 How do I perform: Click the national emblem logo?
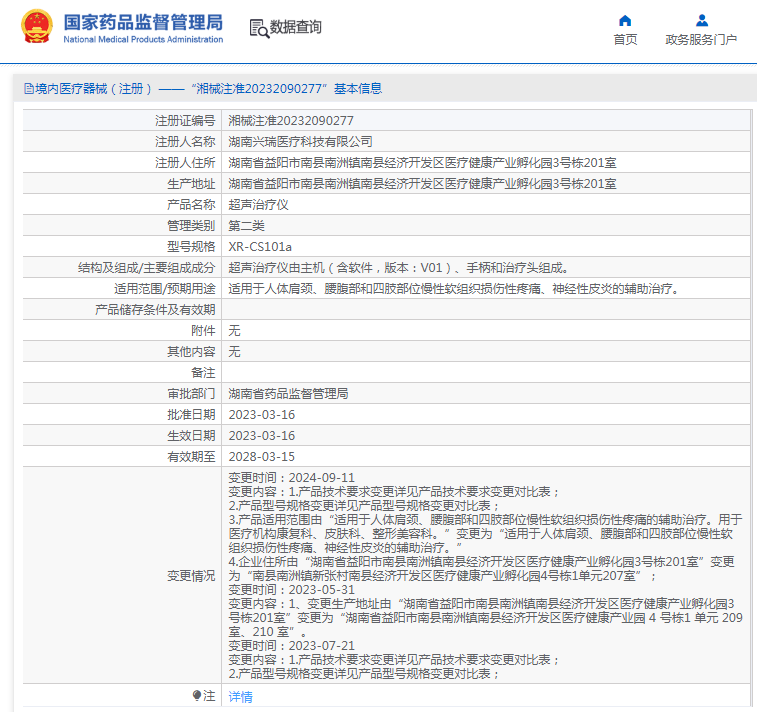[37, 27]
